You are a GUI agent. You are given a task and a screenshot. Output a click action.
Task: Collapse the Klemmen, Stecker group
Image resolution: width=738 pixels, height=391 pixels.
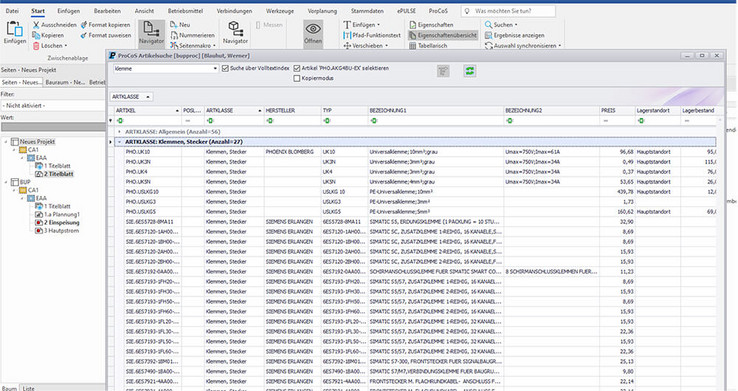120,142
